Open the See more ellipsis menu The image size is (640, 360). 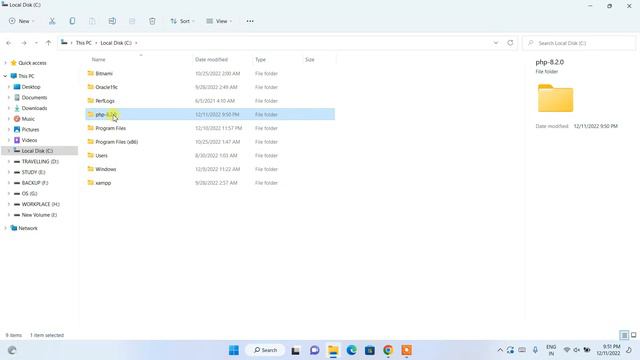coord(250,21)
